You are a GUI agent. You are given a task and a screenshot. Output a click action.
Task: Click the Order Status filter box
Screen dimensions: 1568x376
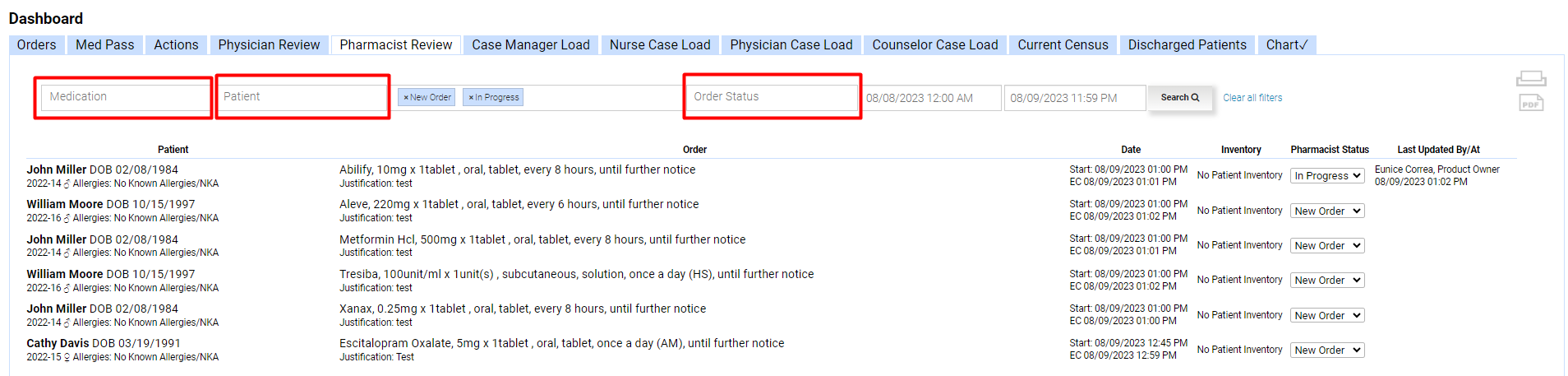(x=772, y=97)
